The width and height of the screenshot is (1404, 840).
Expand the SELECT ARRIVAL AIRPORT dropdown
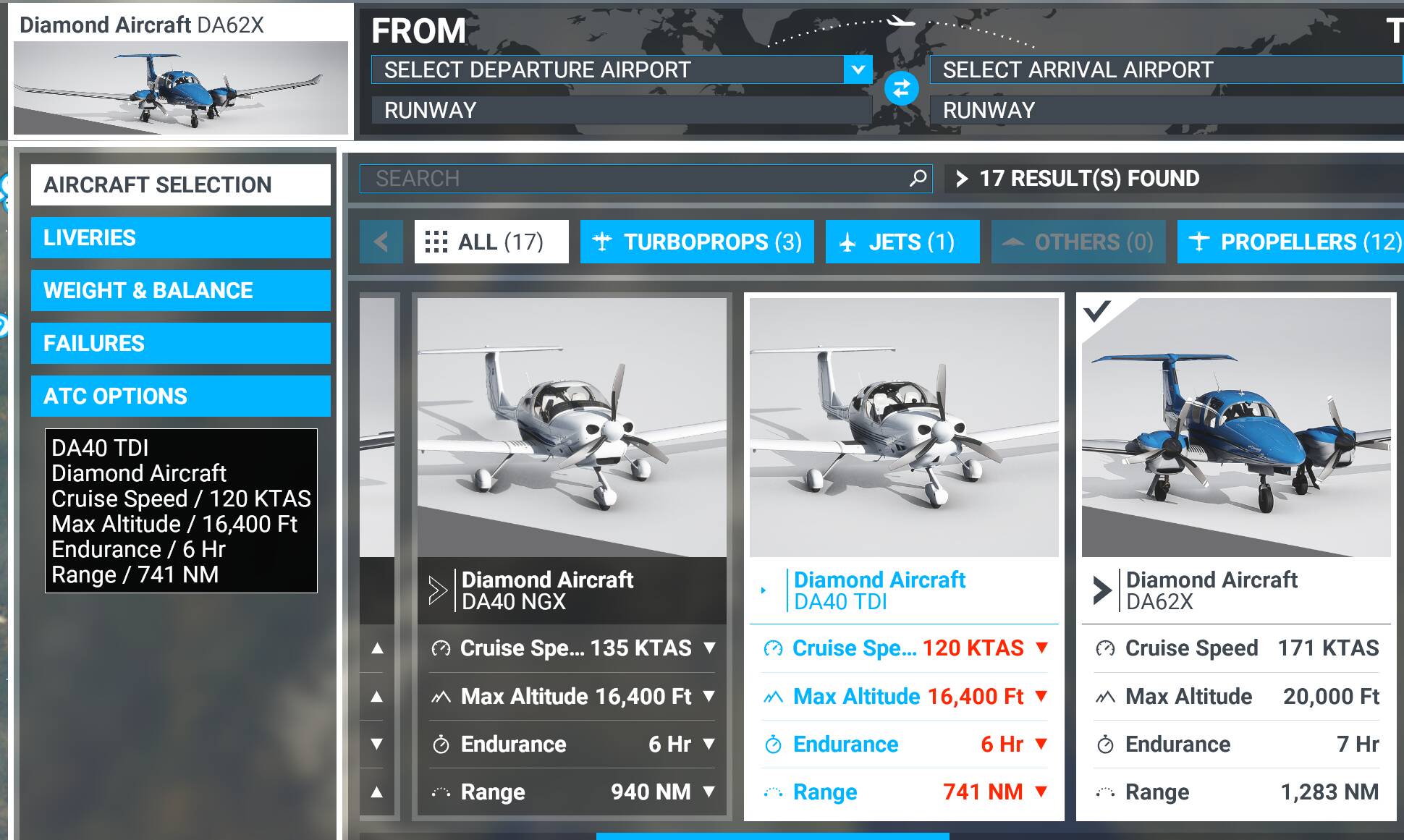point(1170,69)
